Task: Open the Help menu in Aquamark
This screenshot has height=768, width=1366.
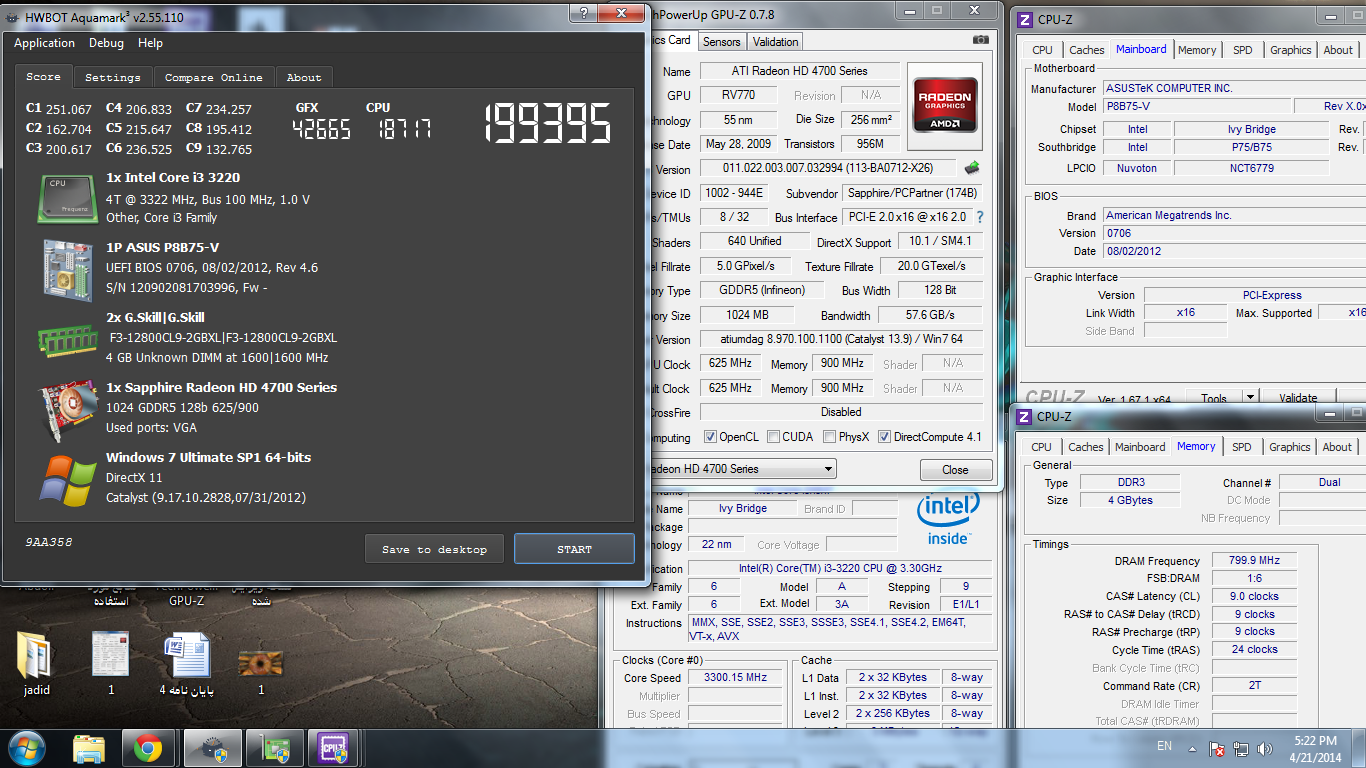Action: pos(150,43)
